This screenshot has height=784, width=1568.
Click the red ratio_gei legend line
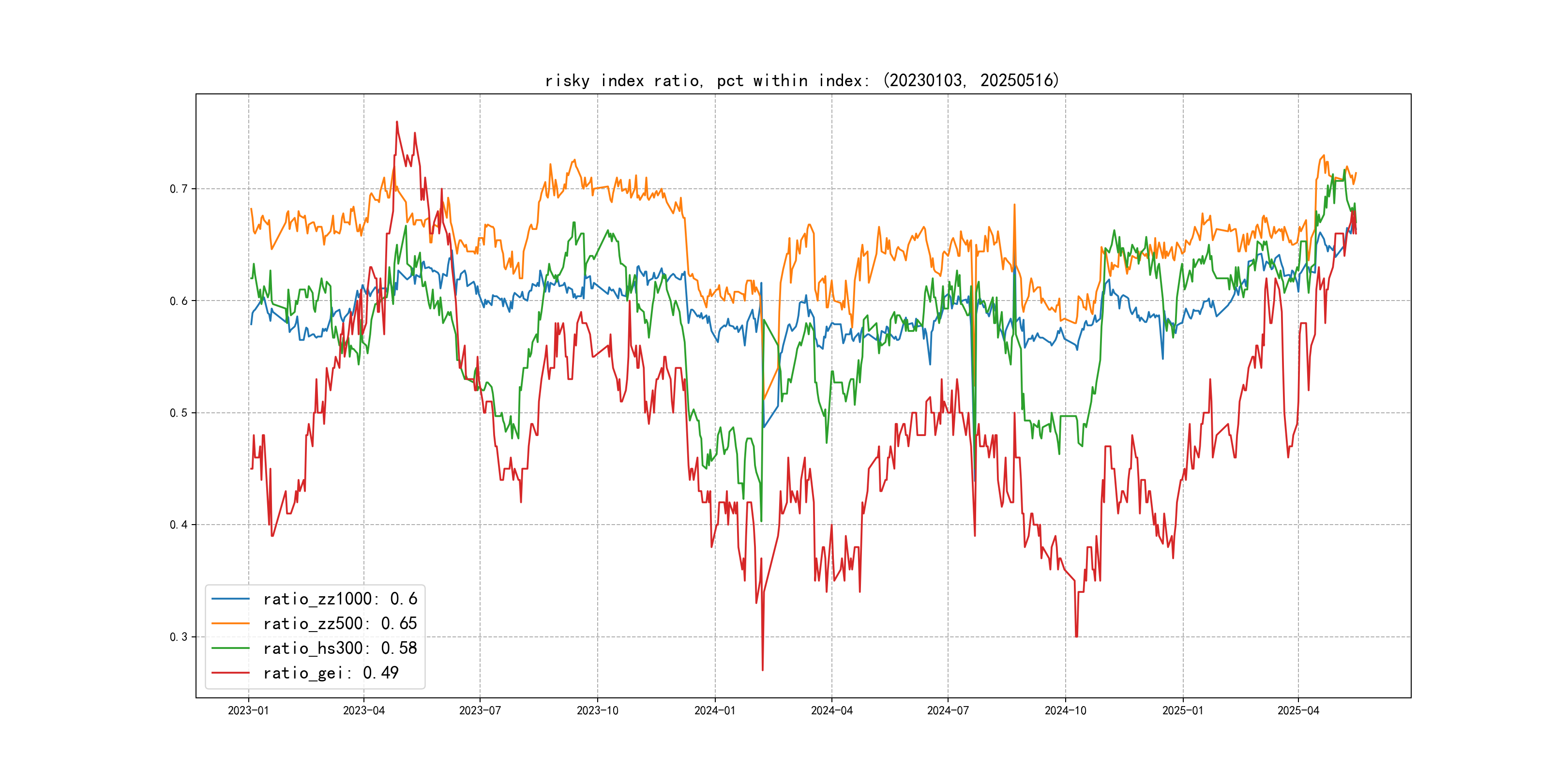click(x=230, y=673)
